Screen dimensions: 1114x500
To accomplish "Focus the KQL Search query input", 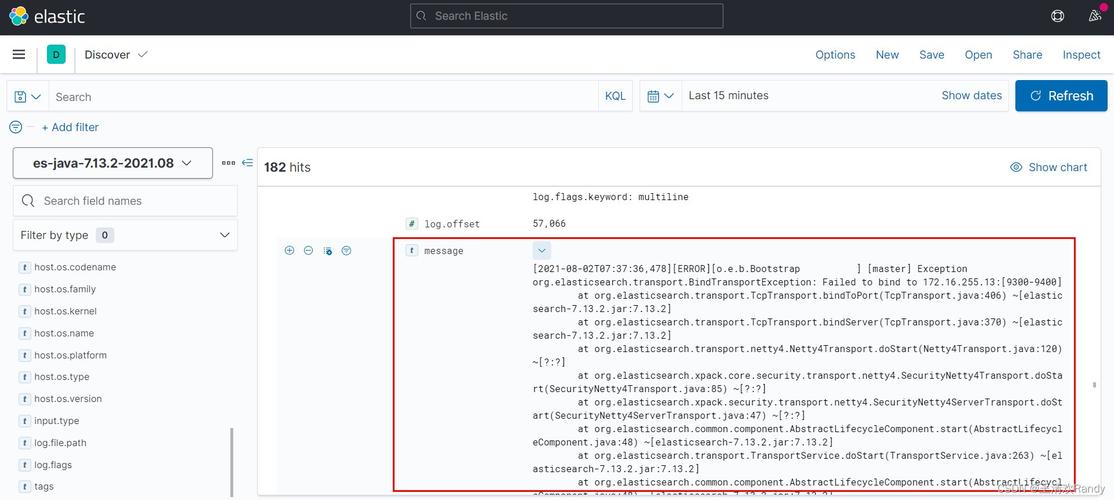I will coord(323,97).
